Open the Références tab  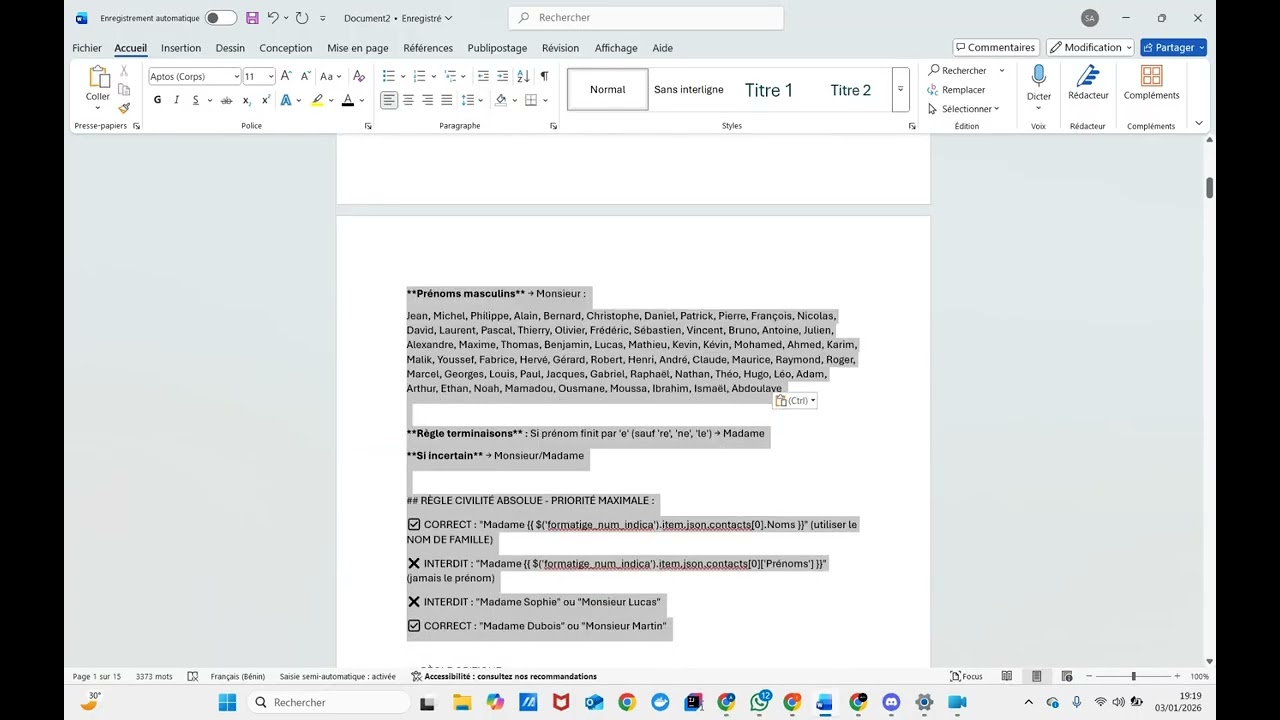tap(428, 48)
